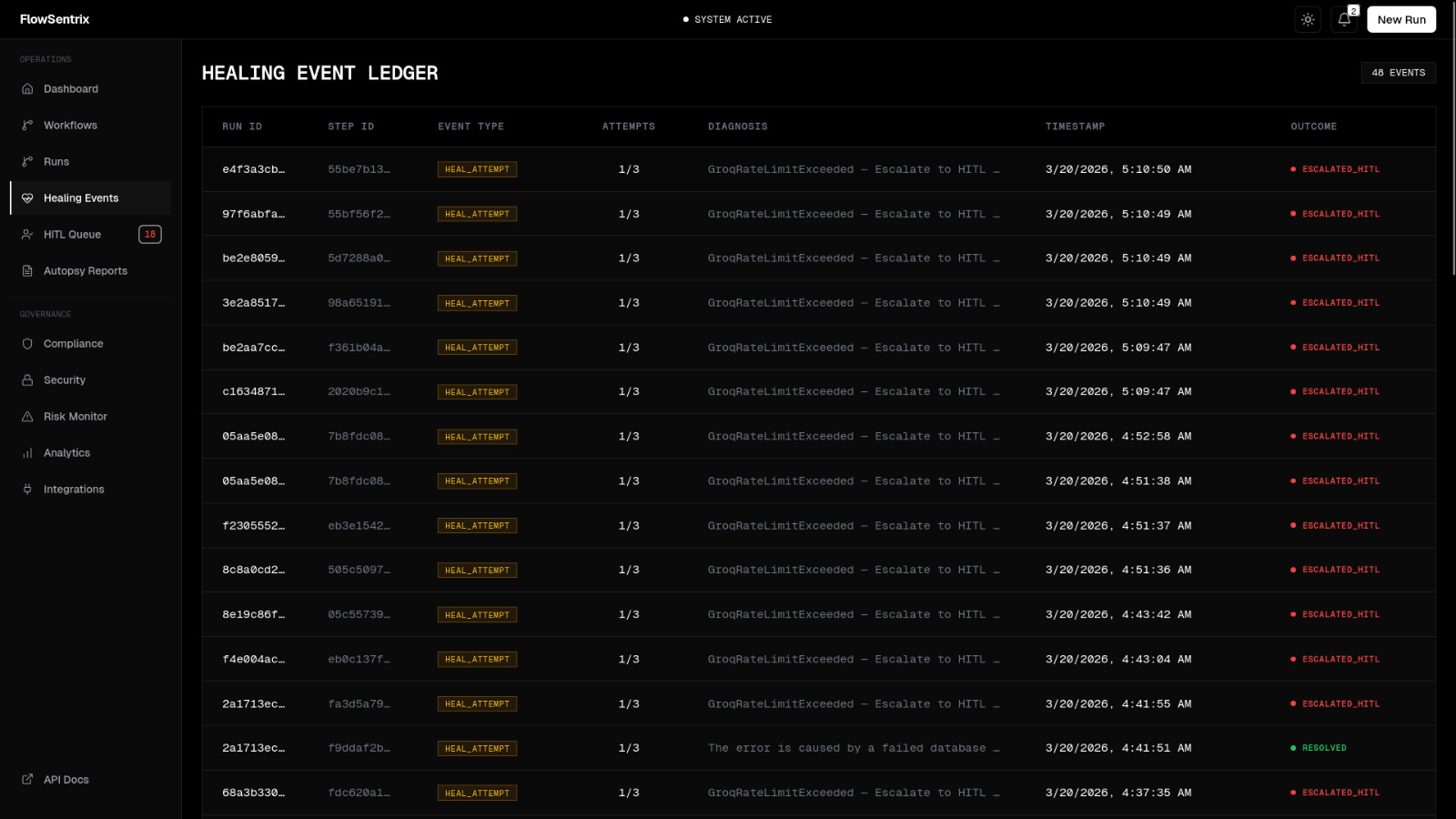Click the RESOLVED outcome status
Viewport: 1456px width, 819px height.
tap(1319, 748)
